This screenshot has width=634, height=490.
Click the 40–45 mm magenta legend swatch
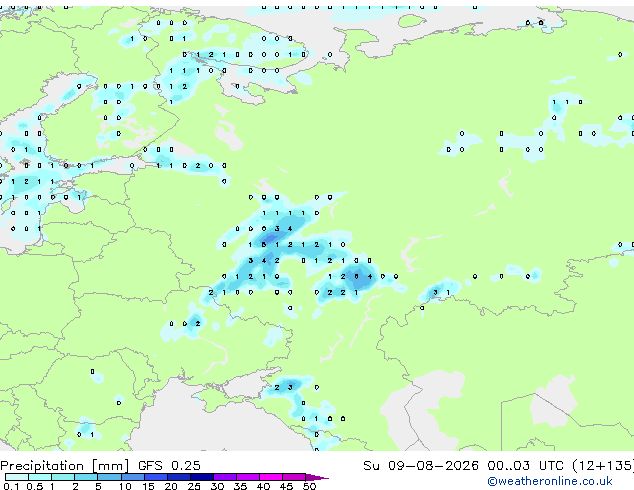[x=271, y=477]
